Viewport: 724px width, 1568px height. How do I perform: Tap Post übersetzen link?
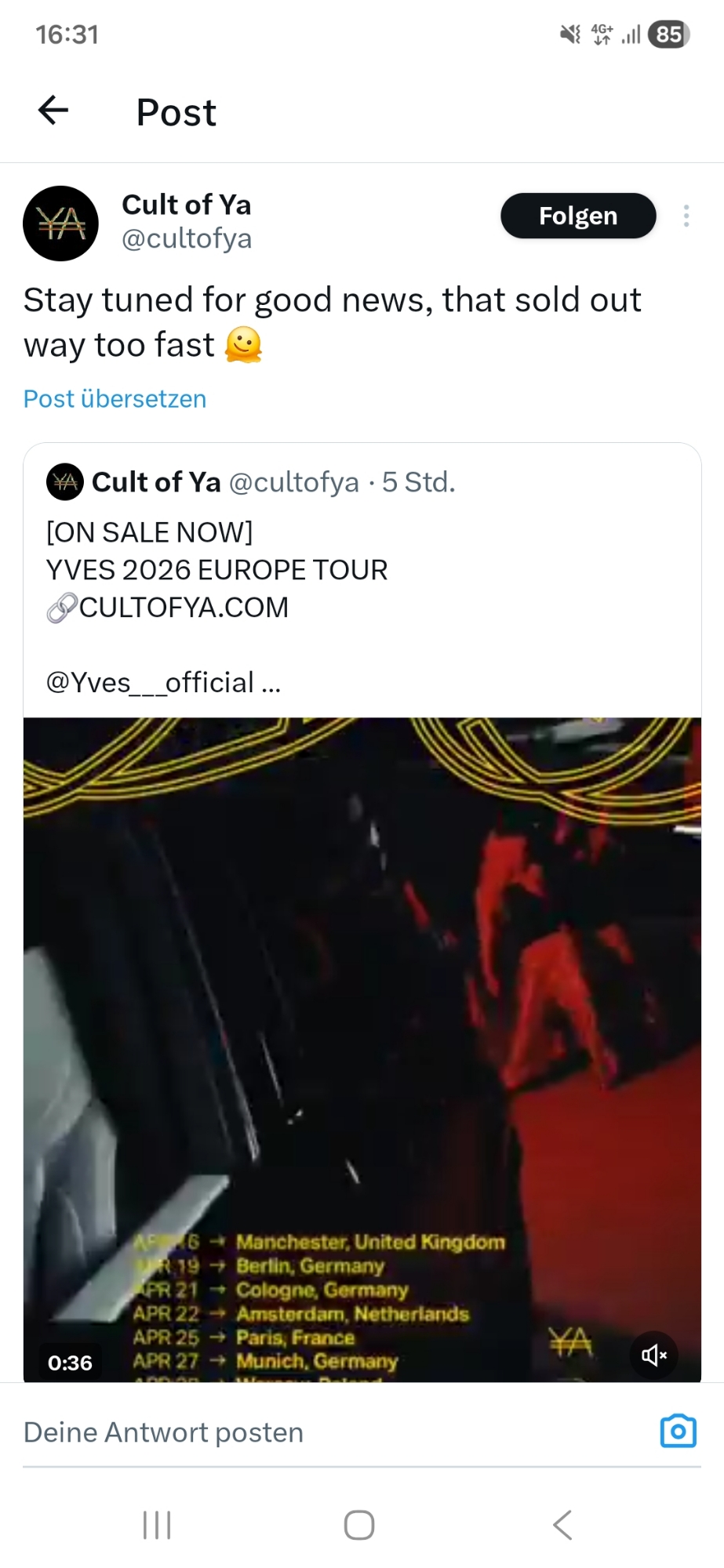click(x=115, y=399)
